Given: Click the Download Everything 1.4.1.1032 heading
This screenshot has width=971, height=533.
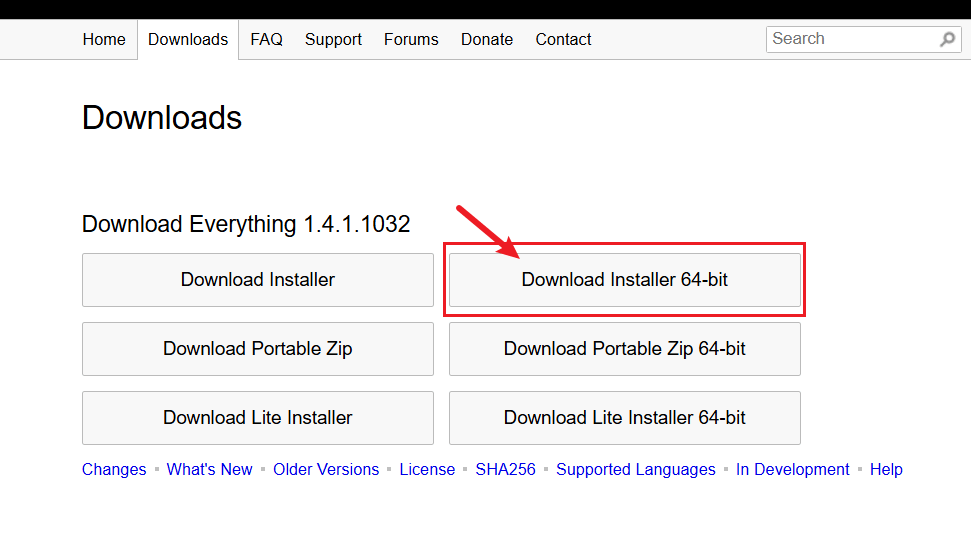Looking at the screenshot, I should (246, 224).
